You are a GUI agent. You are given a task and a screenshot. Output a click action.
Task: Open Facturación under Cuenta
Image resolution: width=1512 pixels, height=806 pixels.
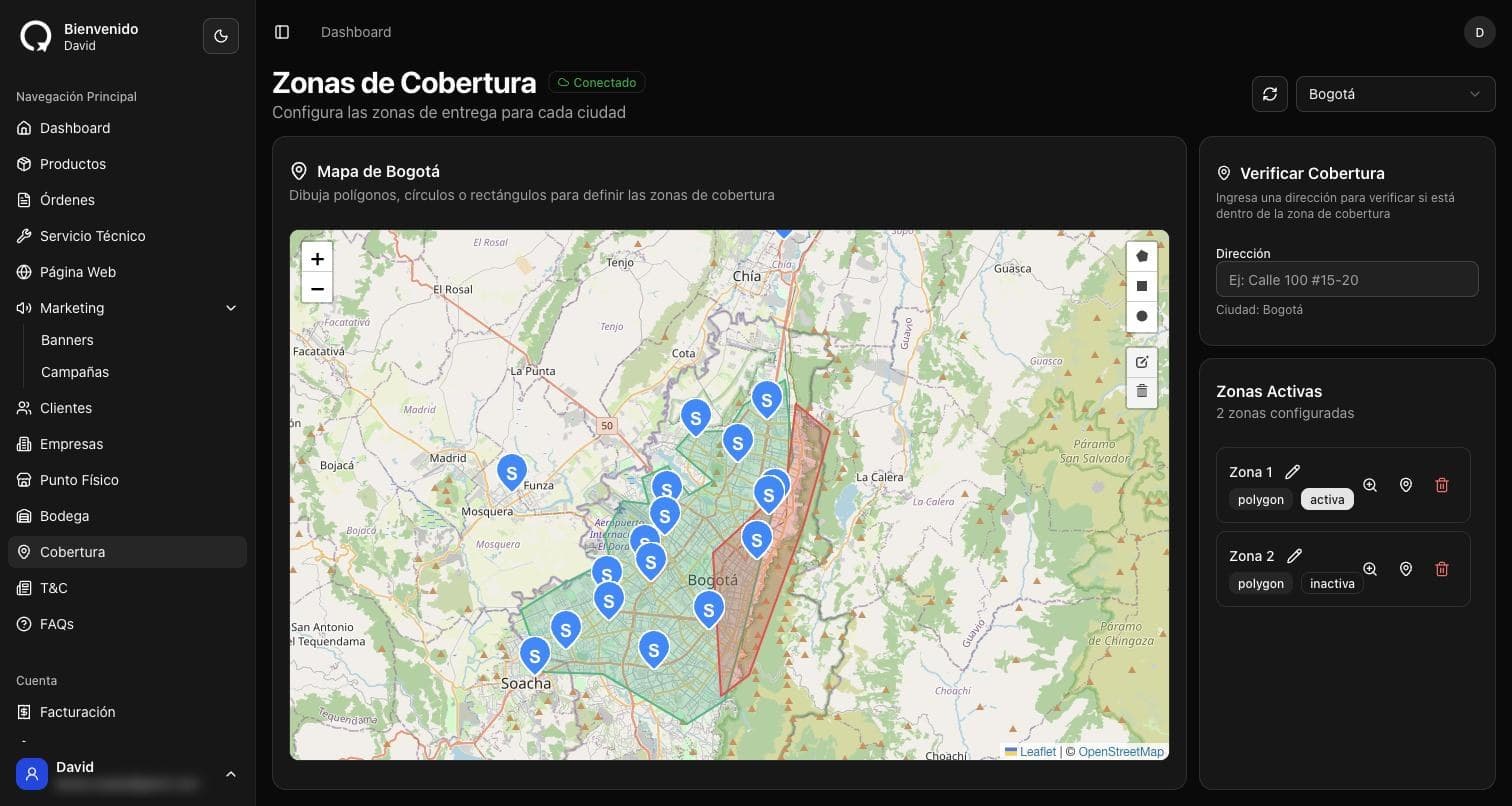tap(127, 712)
